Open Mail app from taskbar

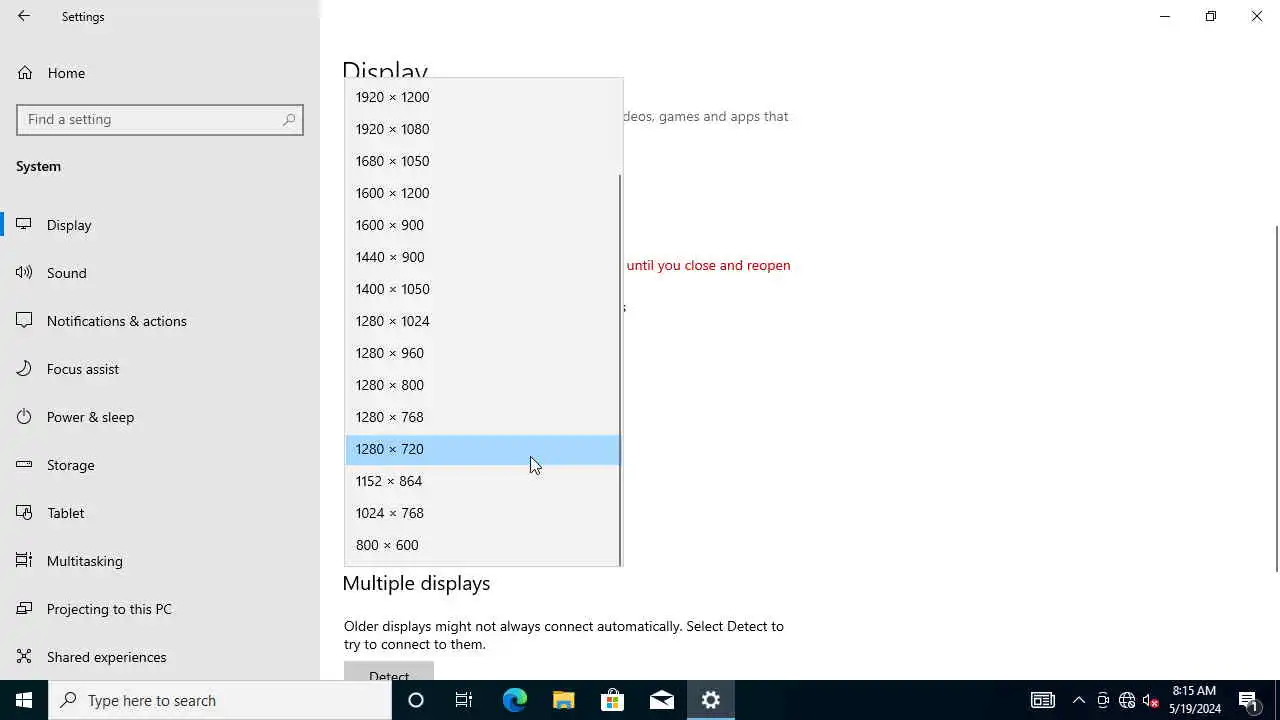(661, 700)
